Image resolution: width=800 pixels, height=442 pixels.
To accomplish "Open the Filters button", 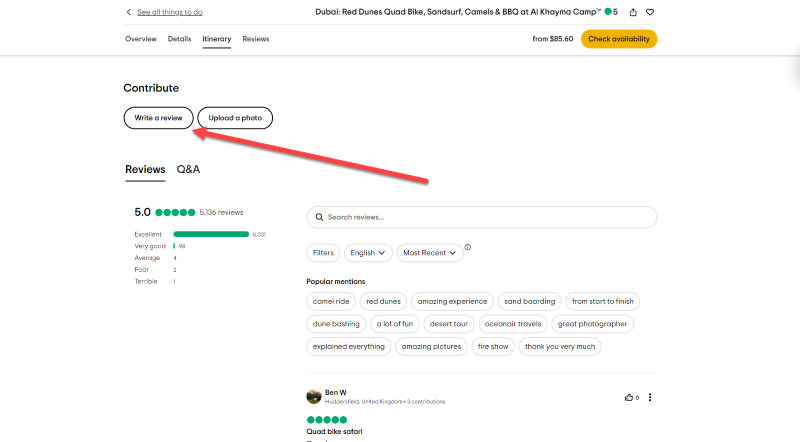I will pos(323,253).
